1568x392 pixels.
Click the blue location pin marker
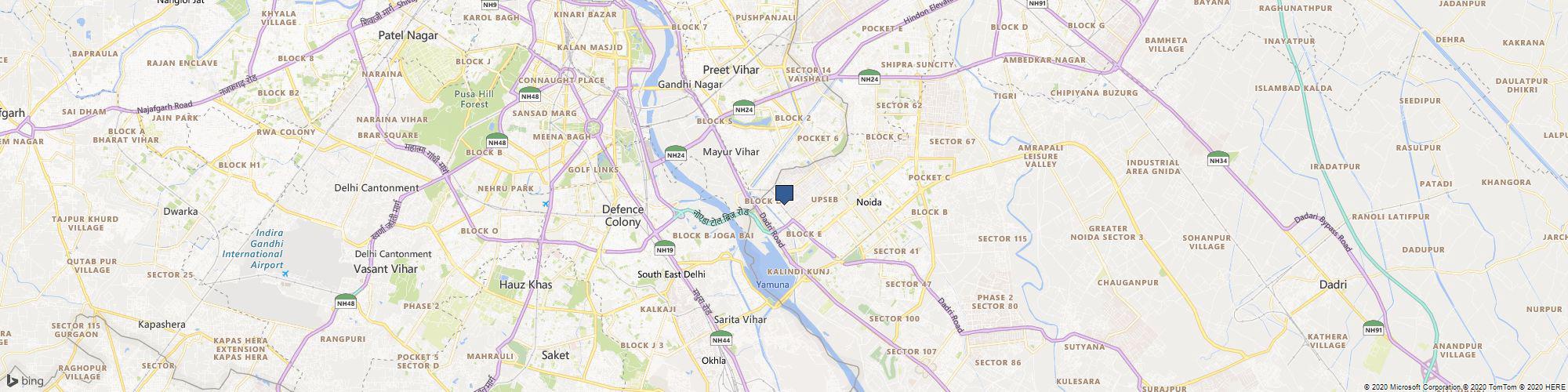coord(784,194)
